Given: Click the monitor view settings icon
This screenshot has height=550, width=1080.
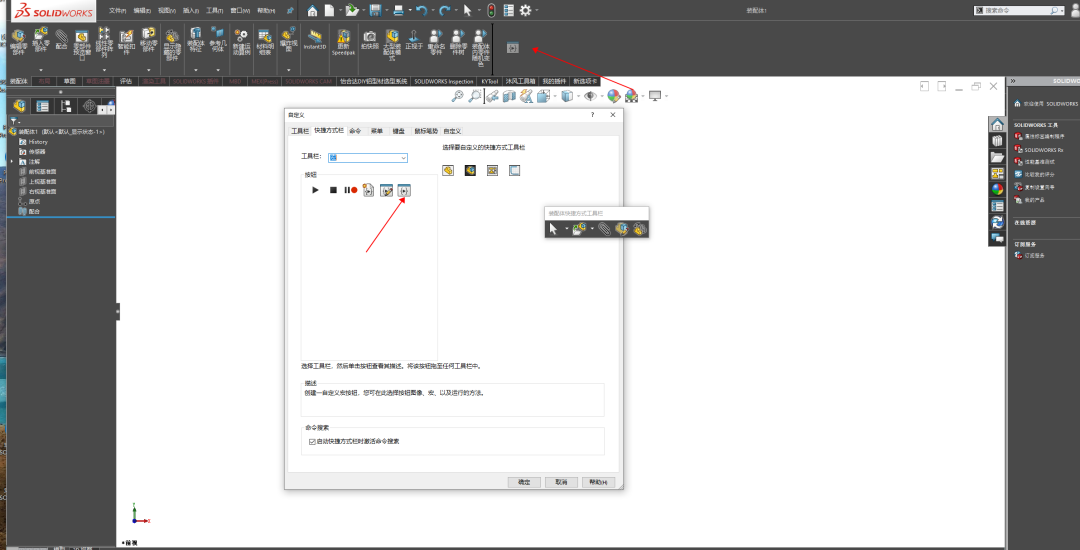Looking at the screenshot, I should tap(655, 96).
